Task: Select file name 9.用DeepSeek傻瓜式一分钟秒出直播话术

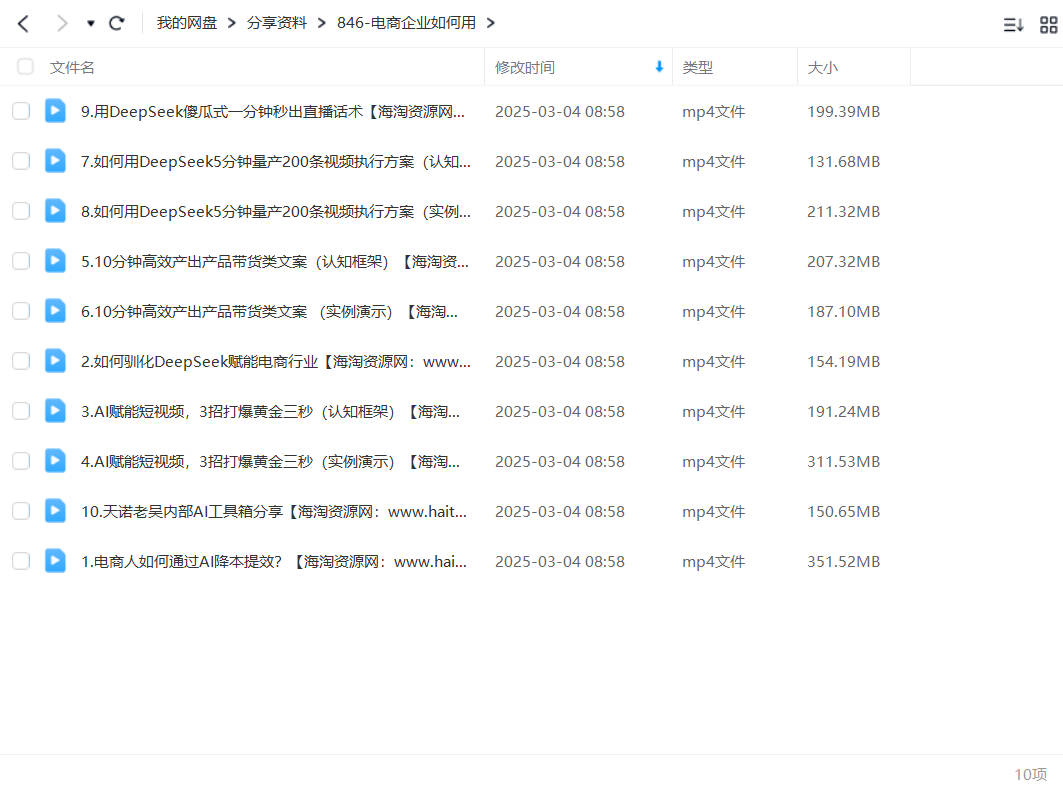Action: coord(273,112)
